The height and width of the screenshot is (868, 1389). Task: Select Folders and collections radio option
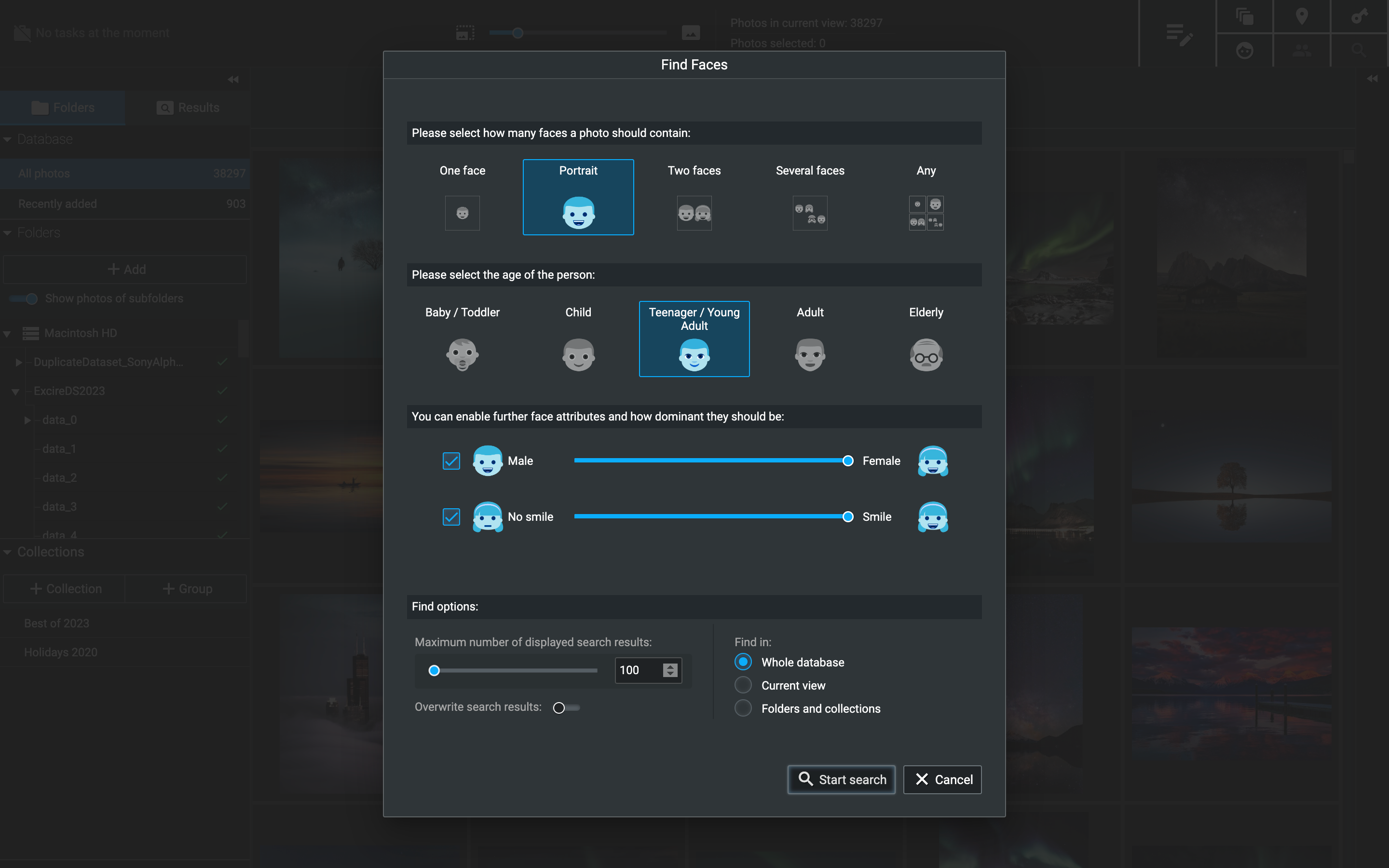(743, 708)
